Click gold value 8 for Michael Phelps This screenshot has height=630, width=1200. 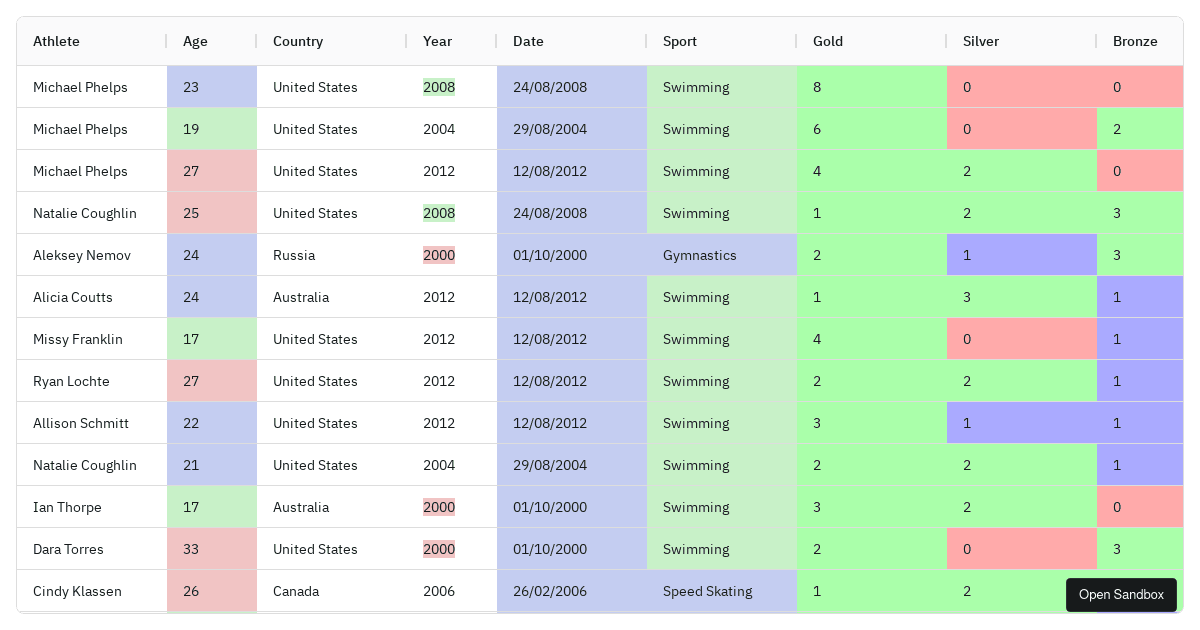[818, 87]
